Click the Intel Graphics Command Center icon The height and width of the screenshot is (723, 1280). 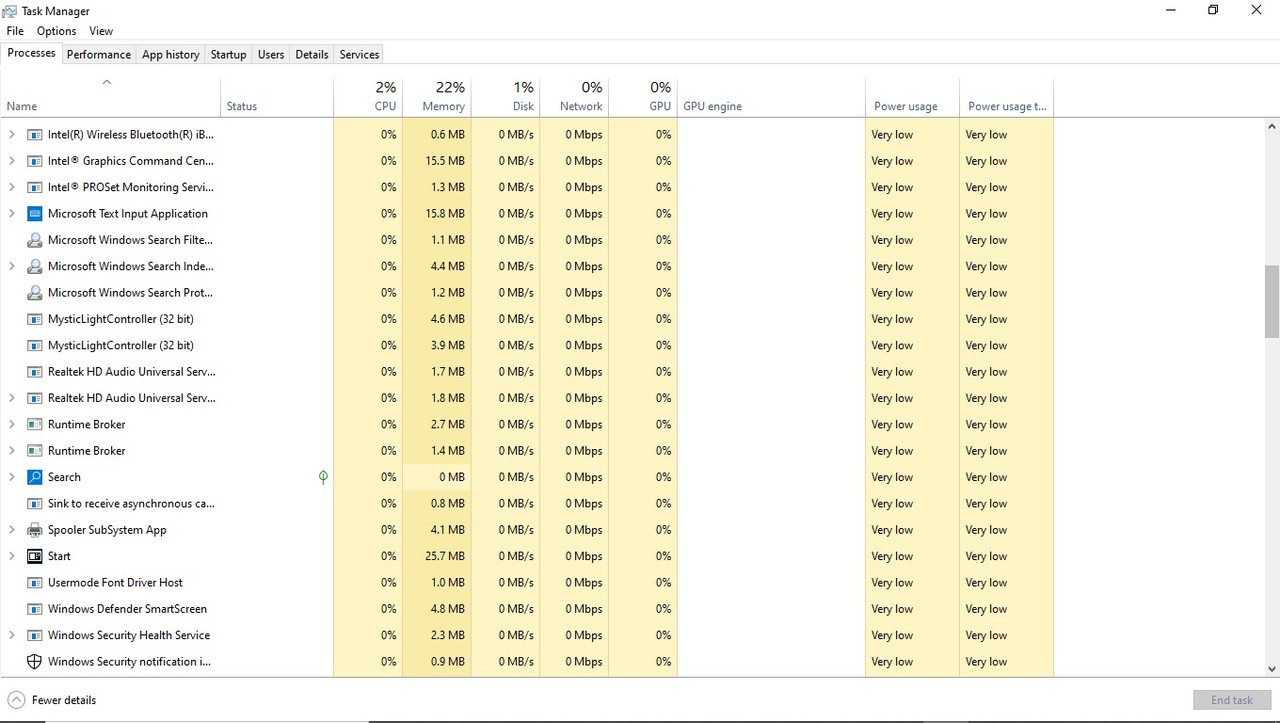(35, 161)
